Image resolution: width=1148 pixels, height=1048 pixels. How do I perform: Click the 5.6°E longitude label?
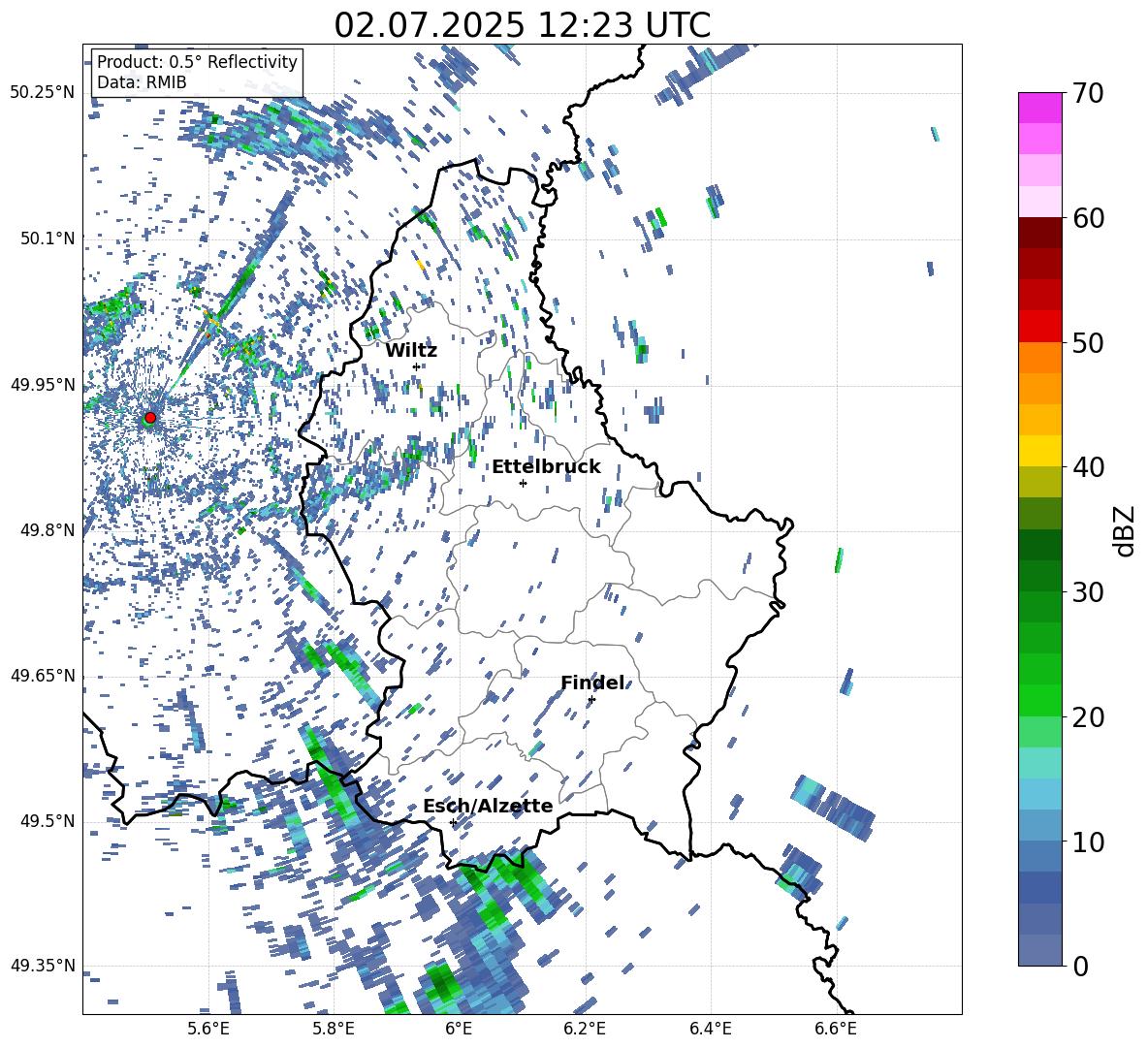tap(208, 1030)
